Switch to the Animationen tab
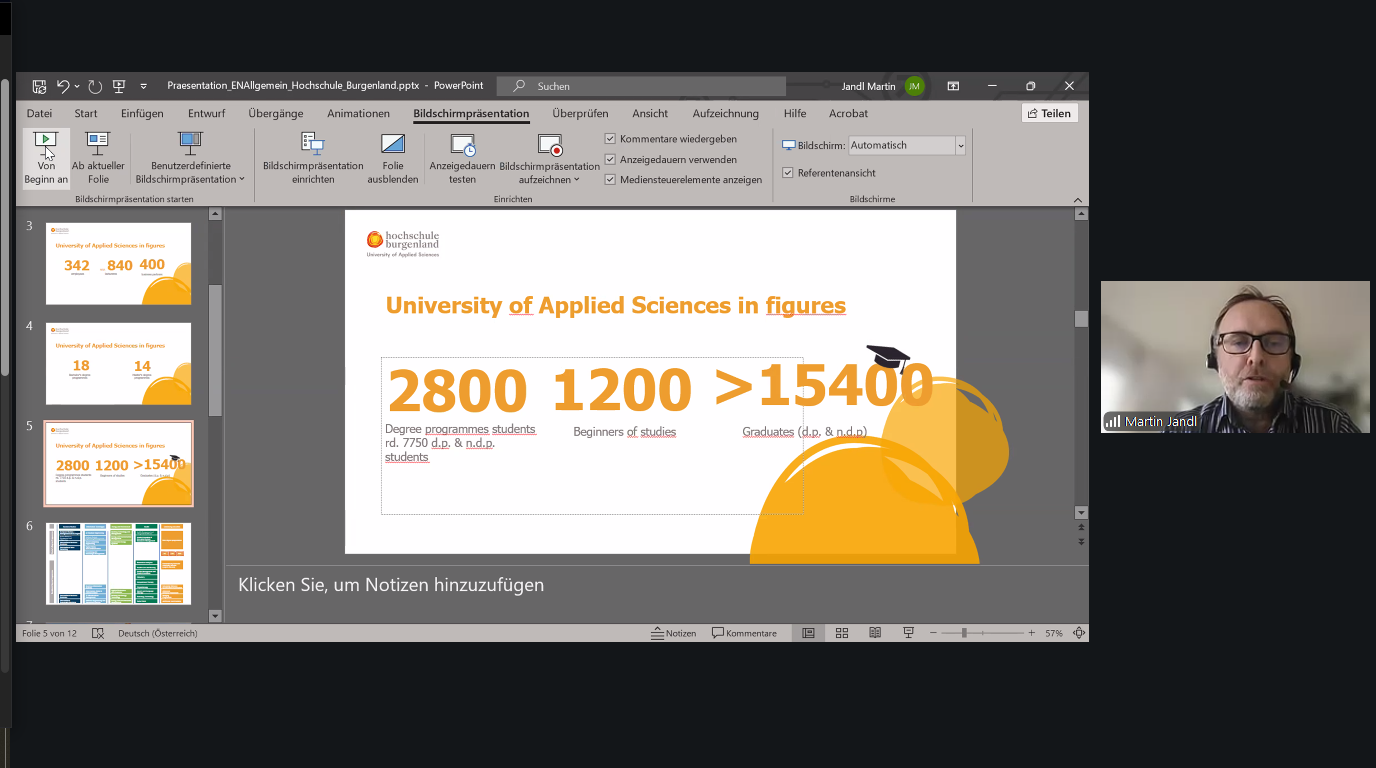 (358, 114)
